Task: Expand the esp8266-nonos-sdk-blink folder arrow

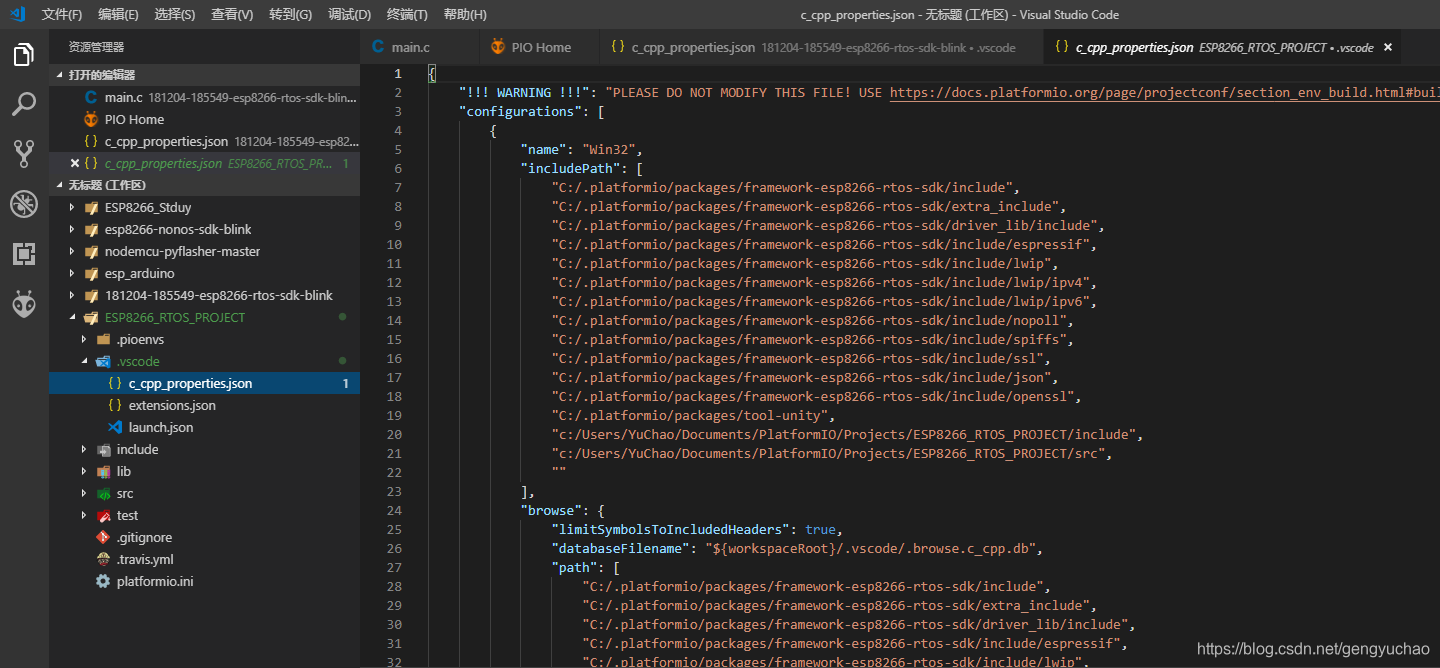Action: [x=72, y=229]
